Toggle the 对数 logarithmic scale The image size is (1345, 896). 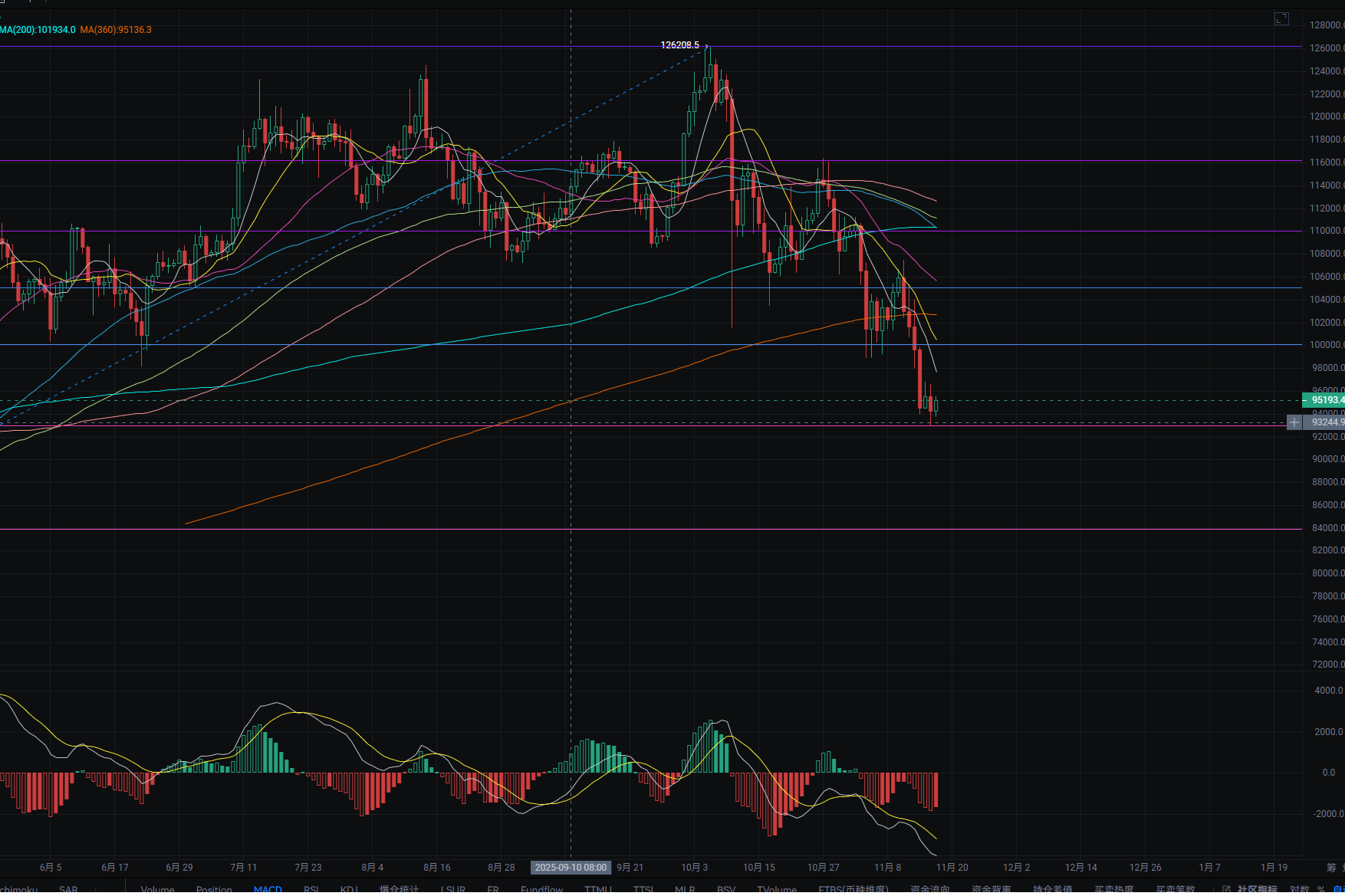1300,890
